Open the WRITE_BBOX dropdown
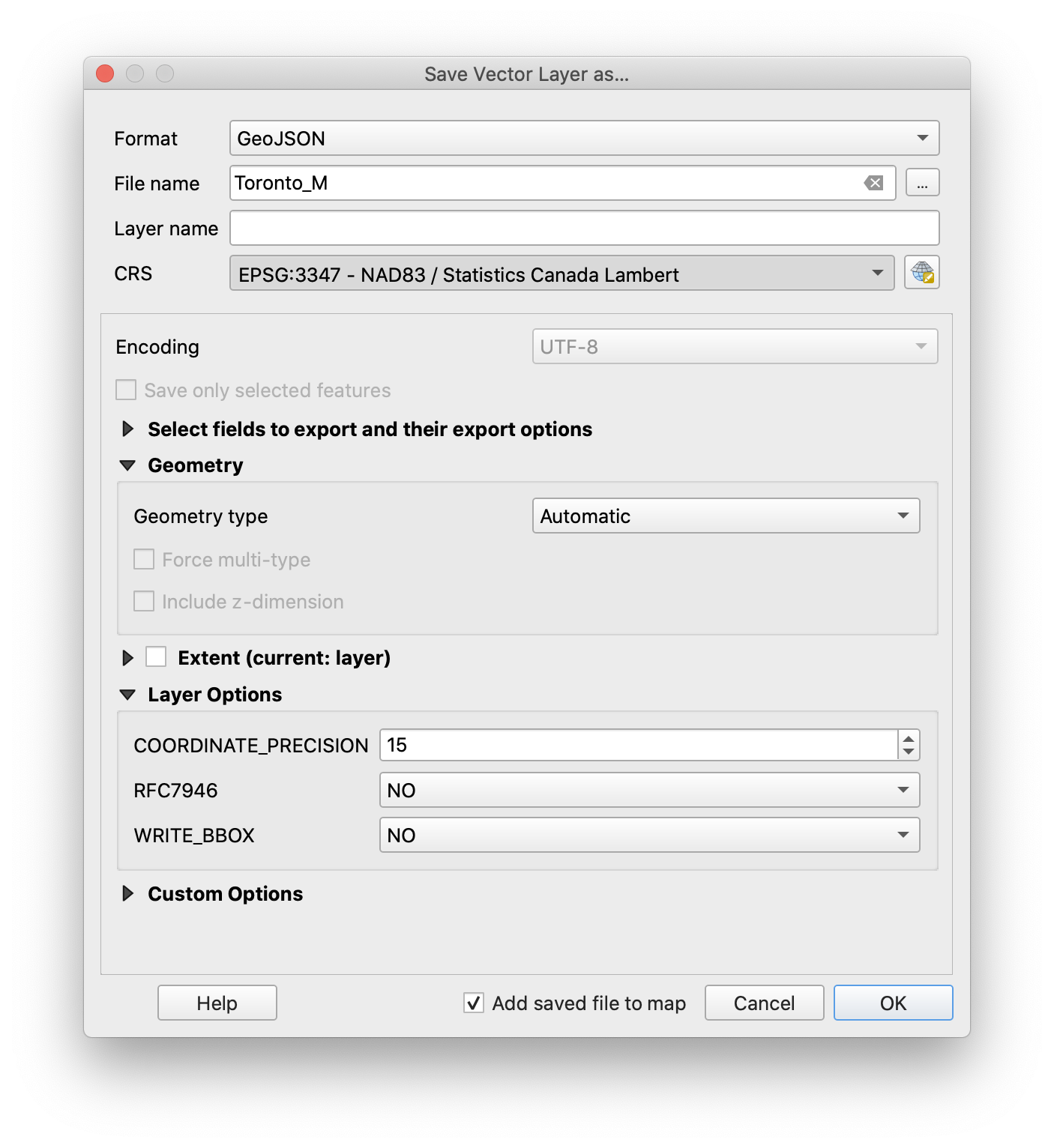 [x=649, y=835]
